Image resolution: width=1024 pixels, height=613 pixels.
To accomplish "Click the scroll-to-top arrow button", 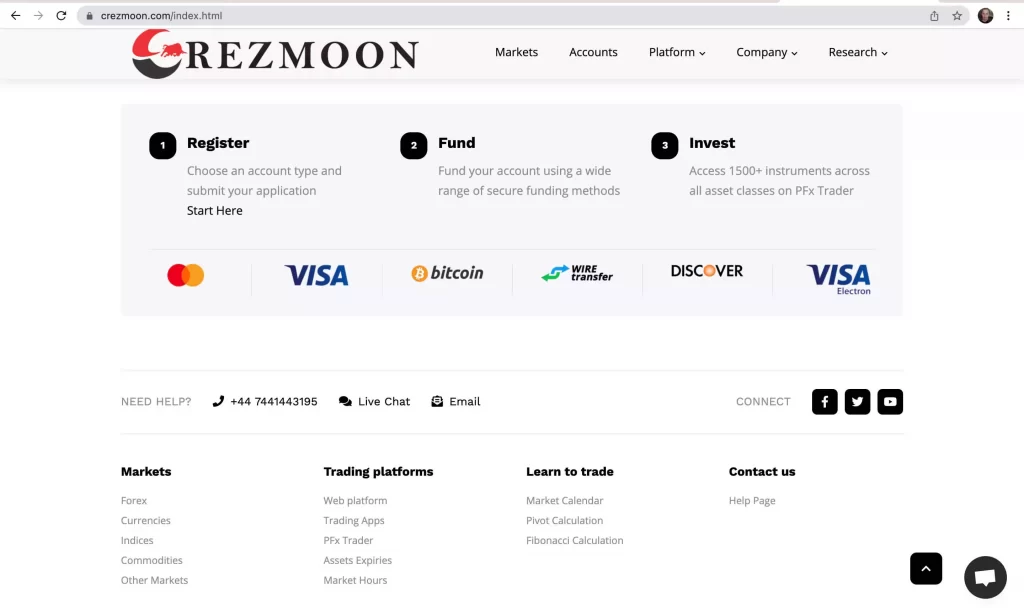I will coord(926,567).
